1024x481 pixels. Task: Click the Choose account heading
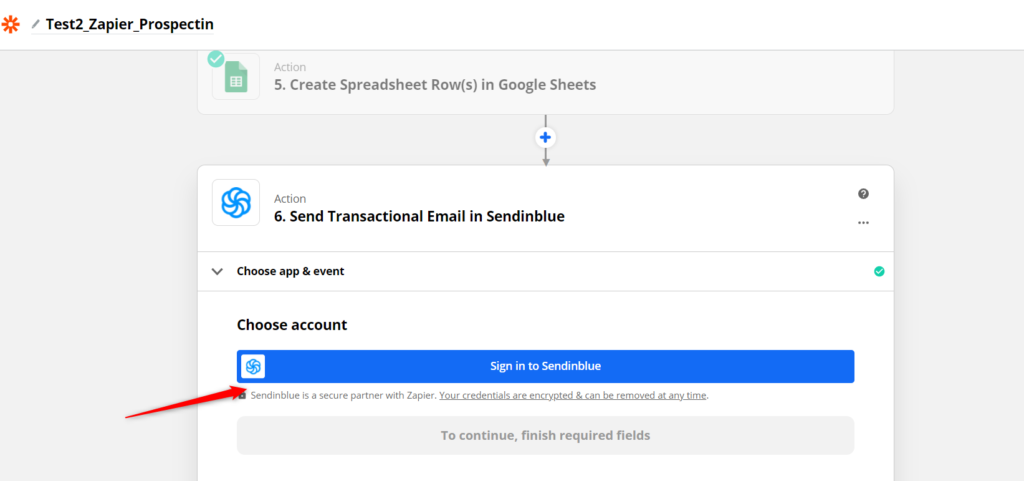pos(292,324)
